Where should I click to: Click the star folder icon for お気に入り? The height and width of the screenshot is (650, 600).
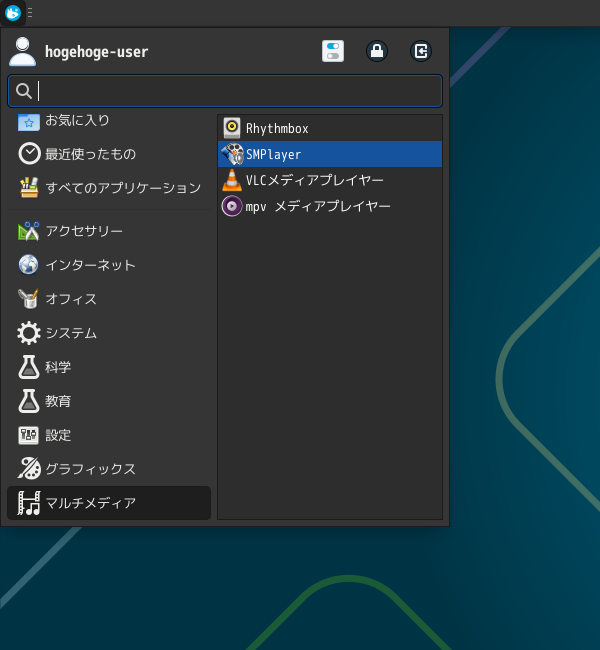tap(29, 122)
